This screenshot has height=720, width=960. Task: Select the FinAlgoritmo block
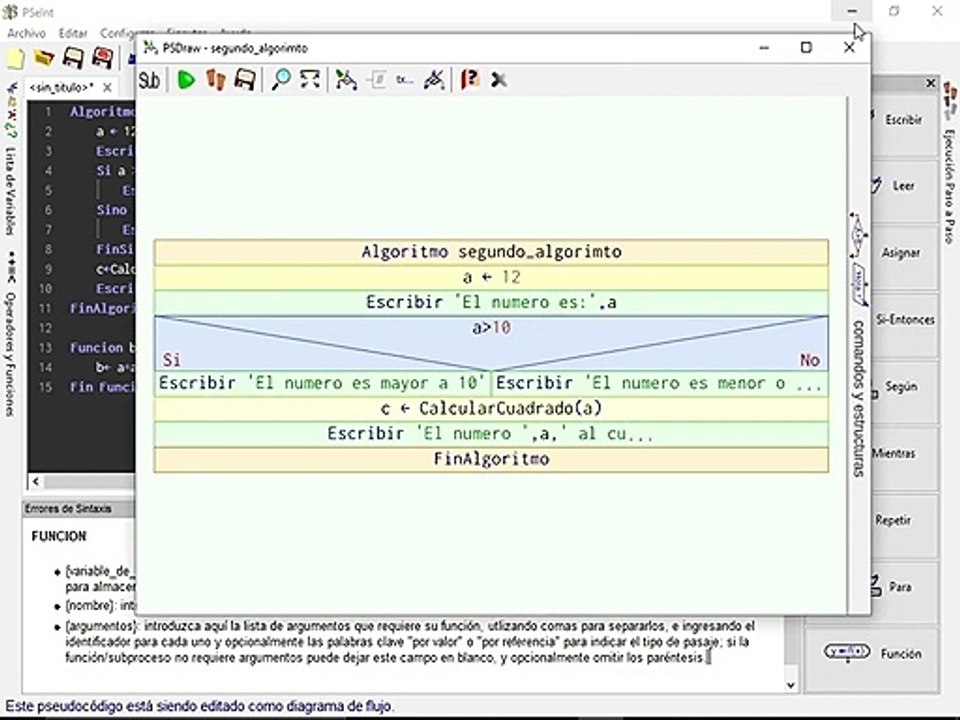click(x=491, y=459)
